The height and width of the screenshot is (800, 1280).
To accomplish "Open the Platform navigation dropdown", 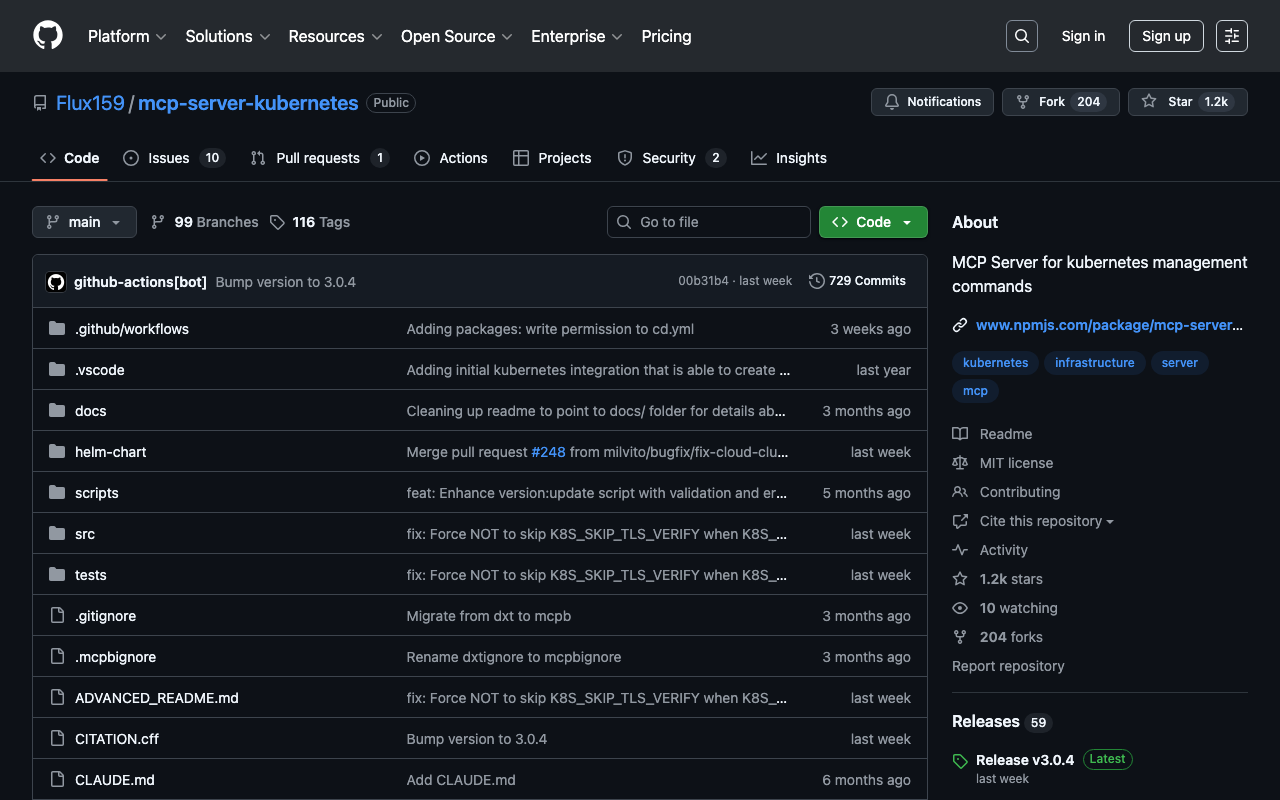I will [x=127, y=36].
